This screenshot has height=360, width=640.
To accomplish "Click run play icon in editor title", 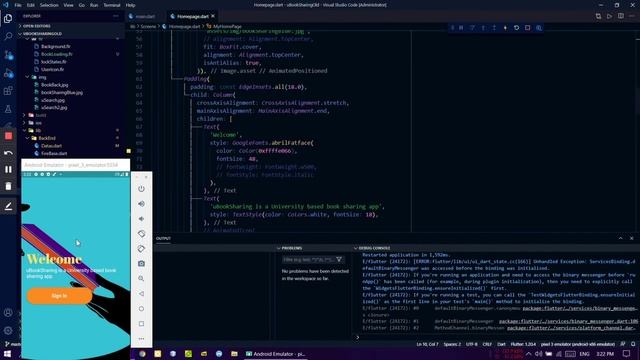I will point(609,16).
